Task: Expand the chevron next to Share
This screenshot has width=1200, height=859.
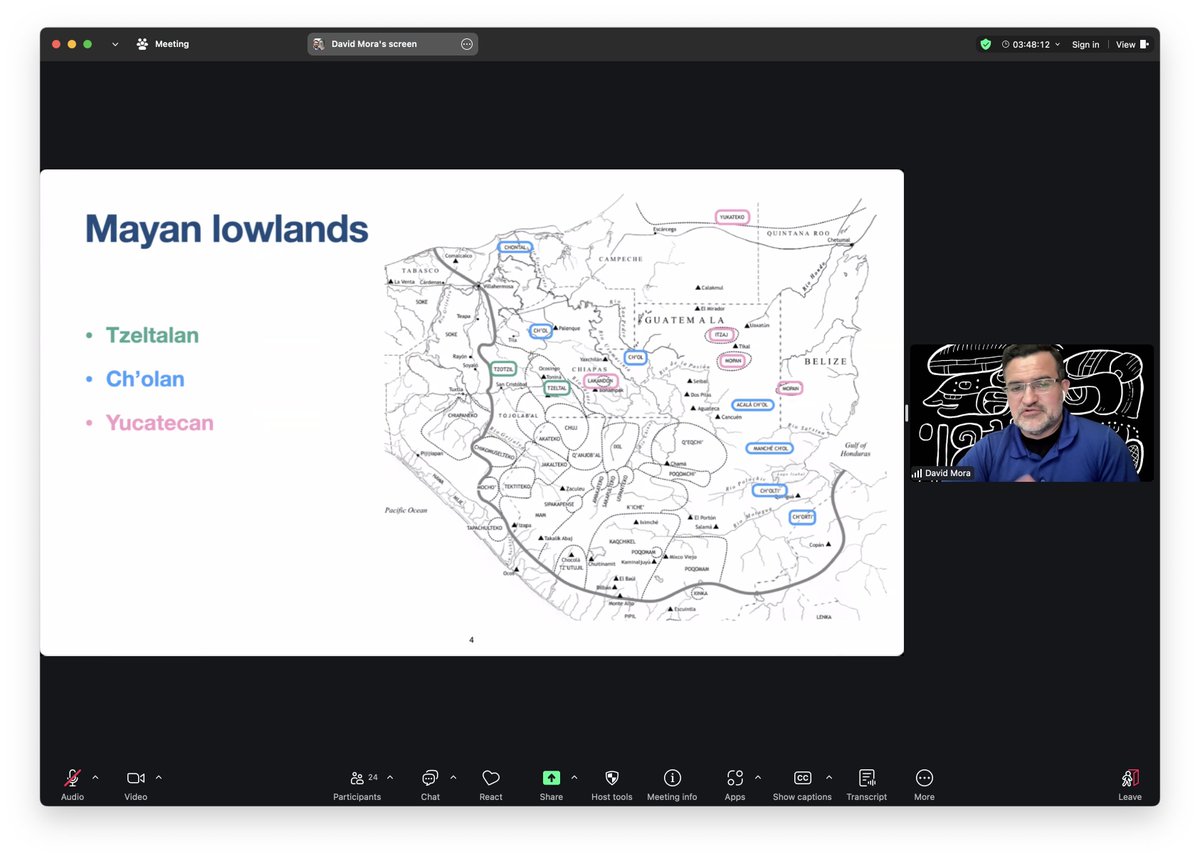Action: (574, 777)
